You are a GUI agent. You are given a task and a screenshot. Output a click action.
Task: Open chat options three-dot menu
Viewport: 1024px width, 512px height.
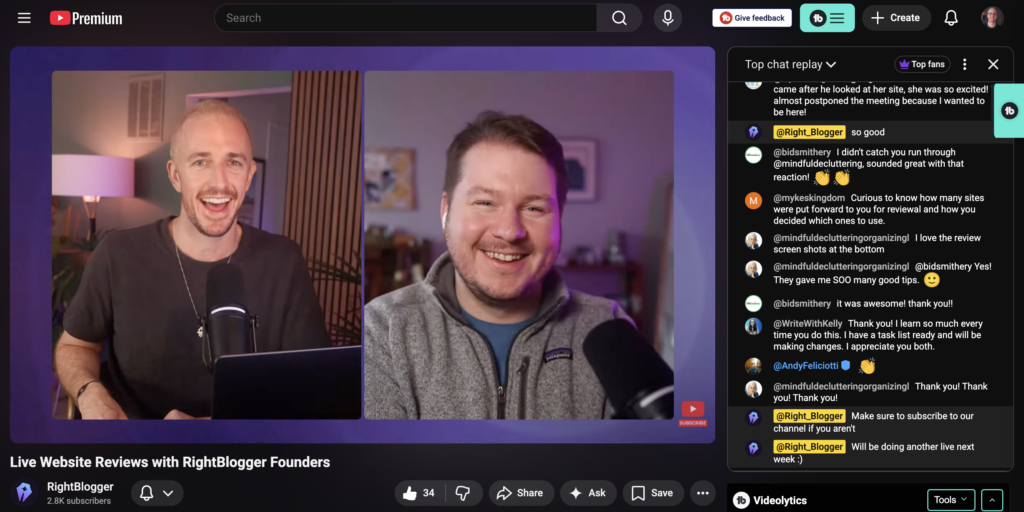click(965, 64)
